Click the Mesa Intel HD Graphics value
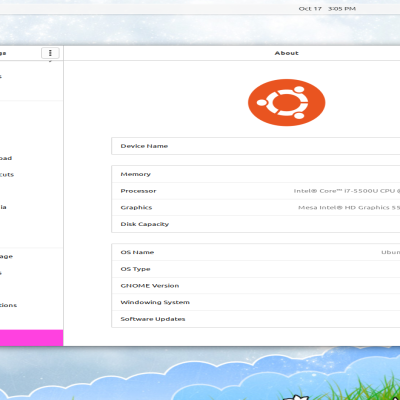This screenshot has width=400, height=400. click(x=349, y=208)
